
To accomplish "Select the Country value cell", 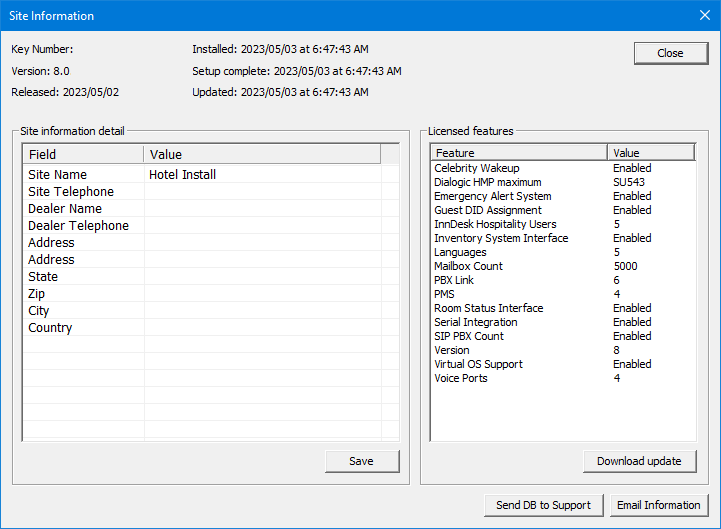I will tap(262, 328).
